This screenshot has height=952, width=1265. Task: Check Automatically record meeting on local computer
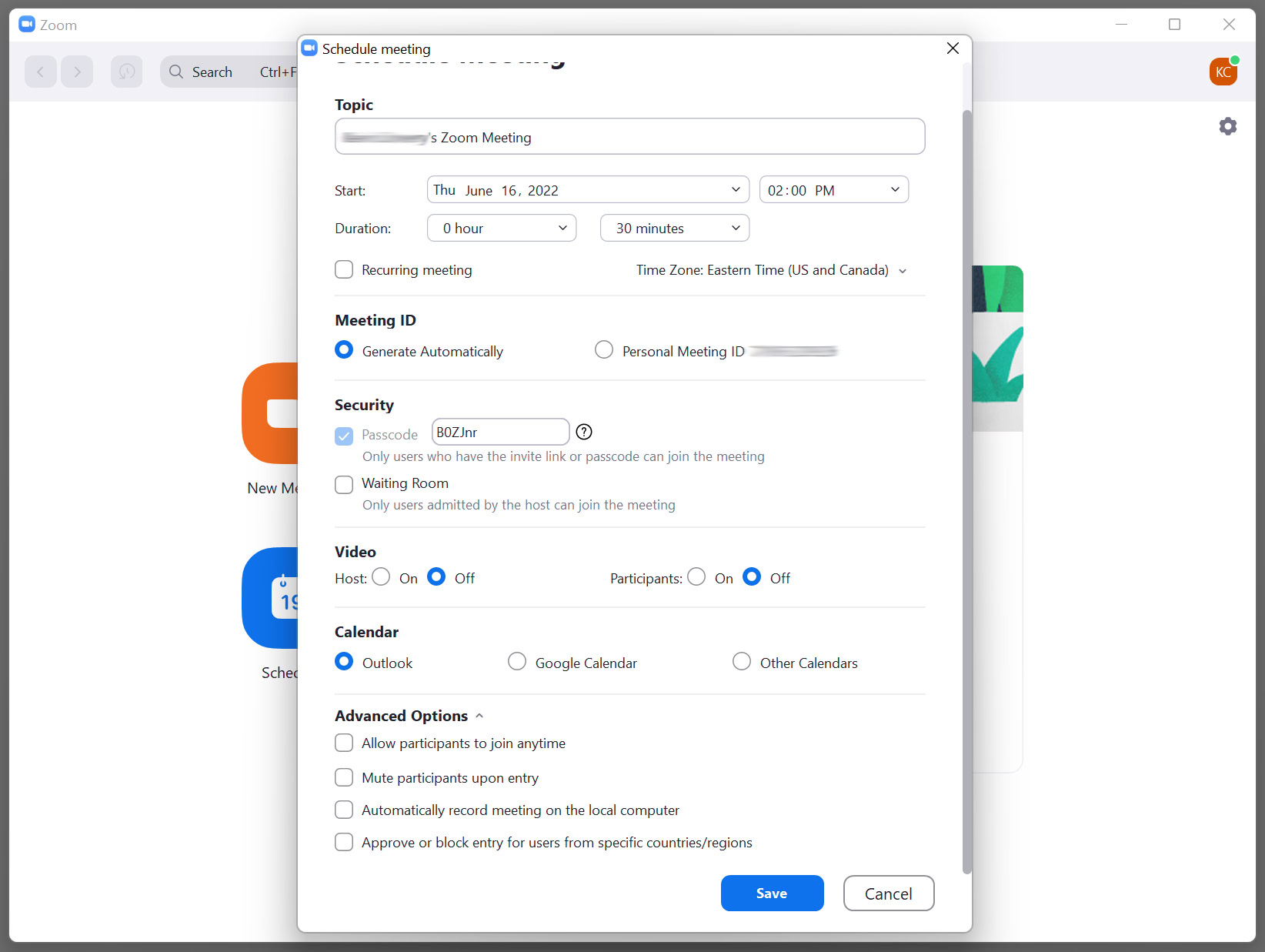[x=344, y=810]
